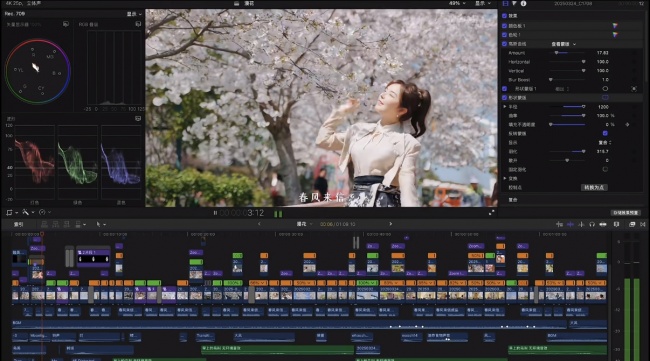Enable the headphones solo icon in the timeline toolbar
Viewport: 650px width, 361px height.
(592, 224)
